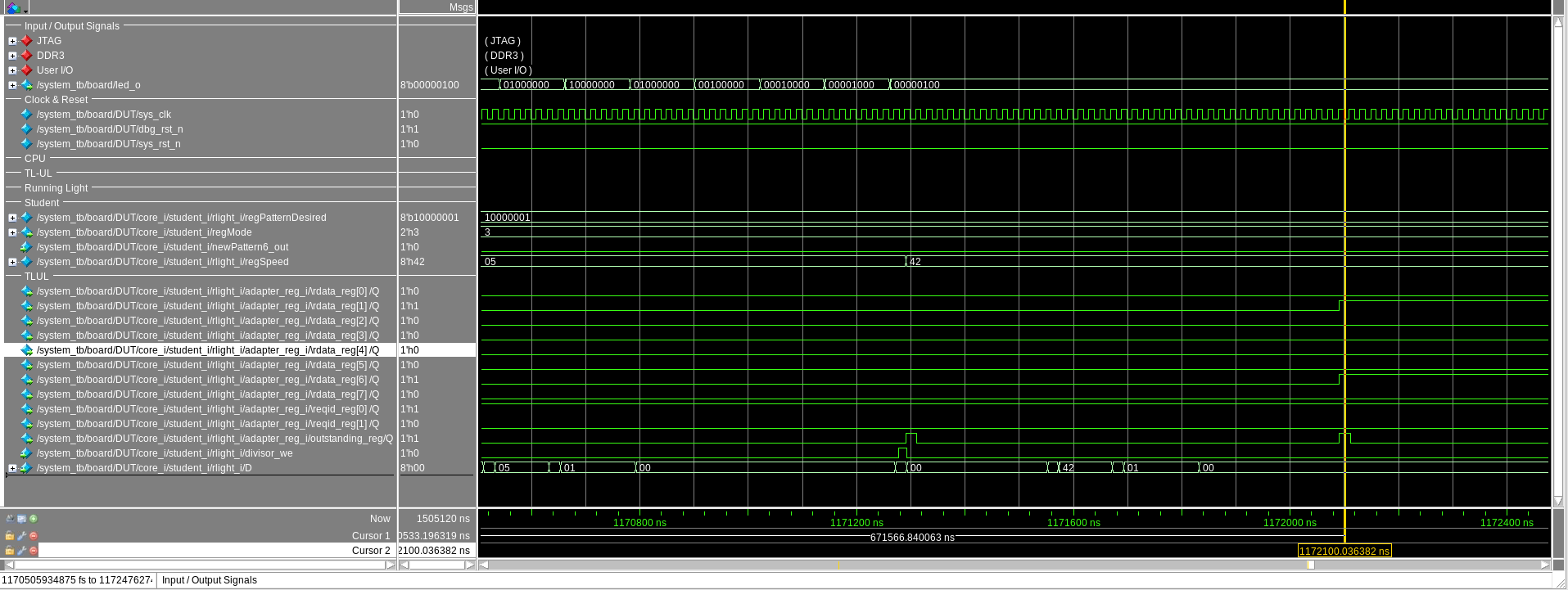Click the waveform horizontal scrollbar thumb
The height and width of the screenshot is (590, 1568).
[1310, 565]
